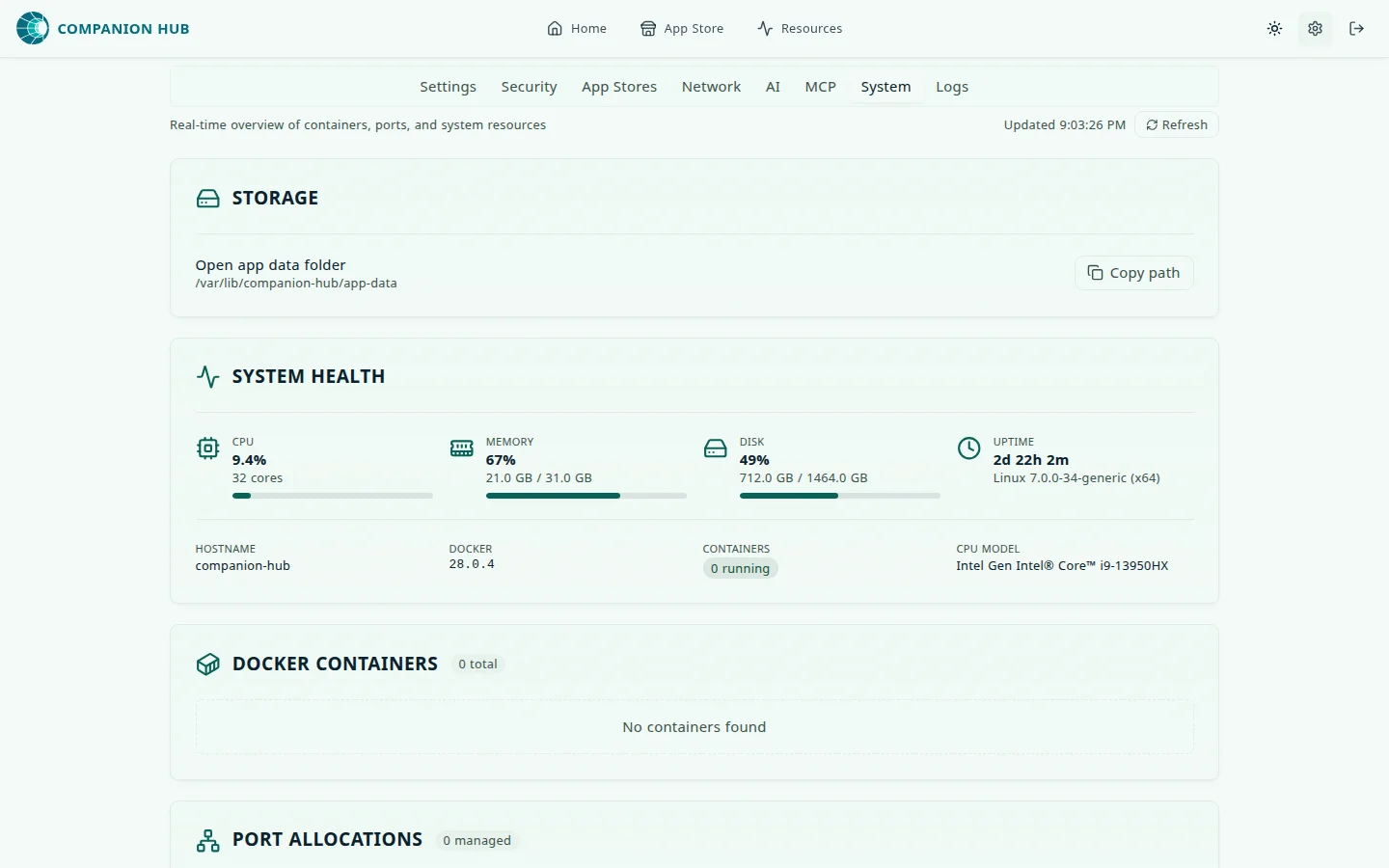Click the Disk drive icon

715,448
